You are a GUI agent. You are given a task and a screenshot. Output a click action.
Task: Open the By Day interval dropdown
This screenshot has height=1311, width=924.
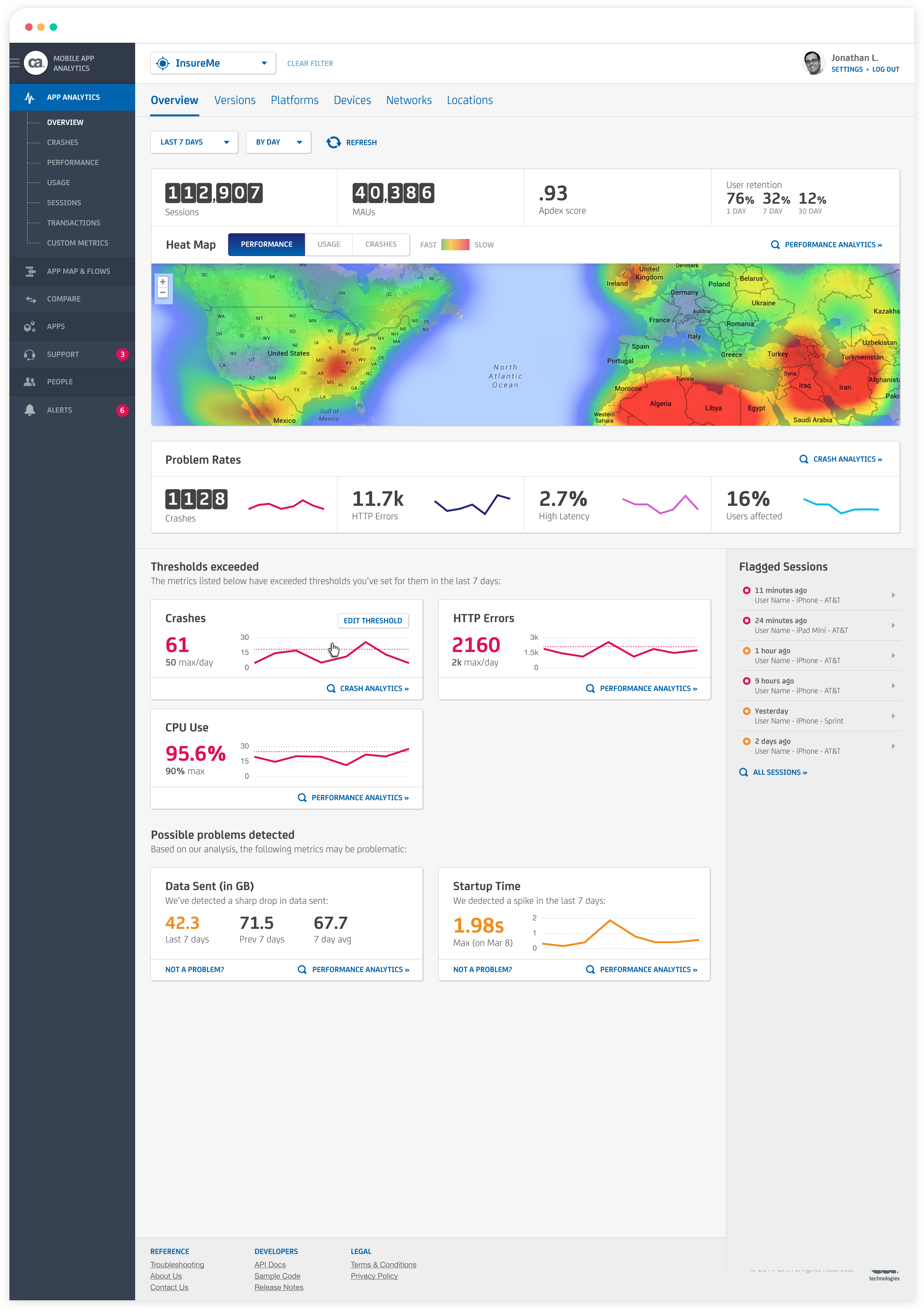[x=278, y=142]
